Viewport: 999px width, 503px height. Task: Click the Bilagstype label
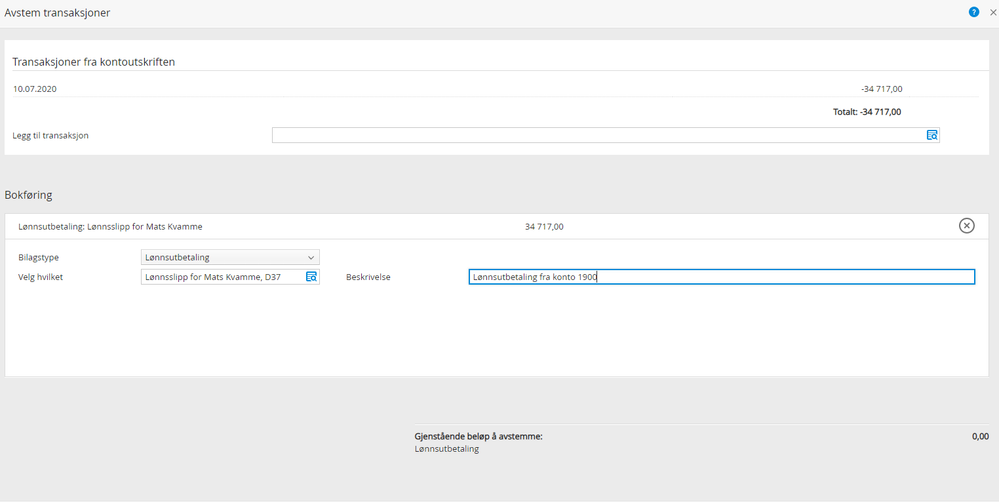38,258
